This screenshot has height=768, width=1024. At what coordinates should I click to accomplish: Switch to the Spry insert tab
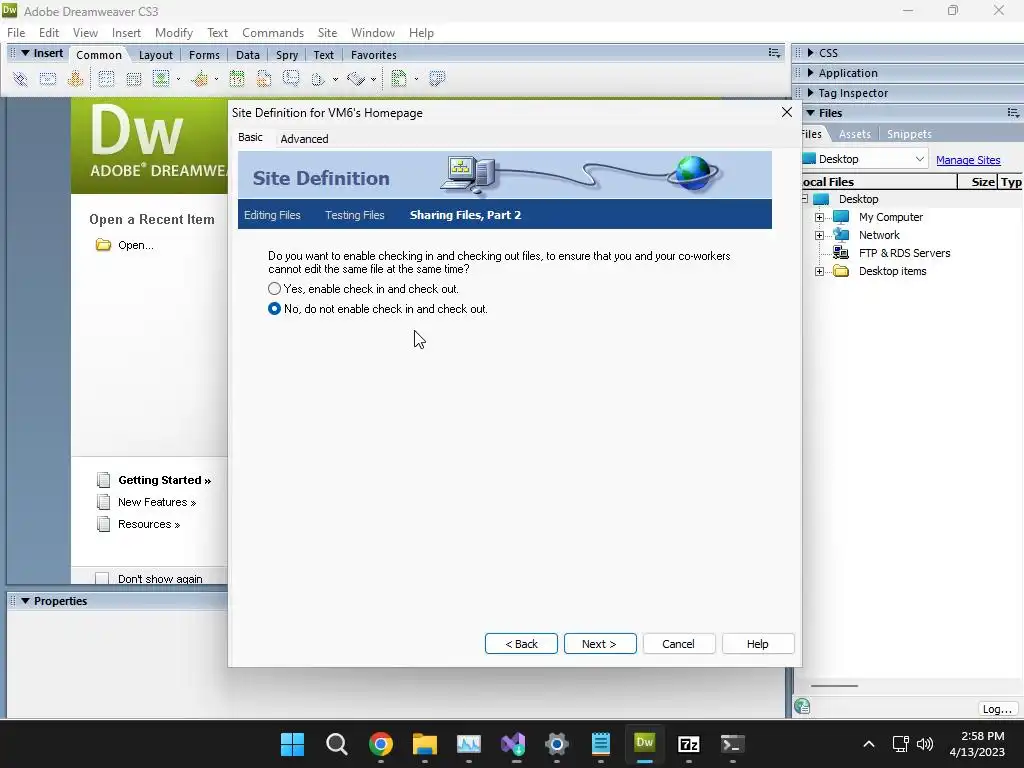coord(287,55)
